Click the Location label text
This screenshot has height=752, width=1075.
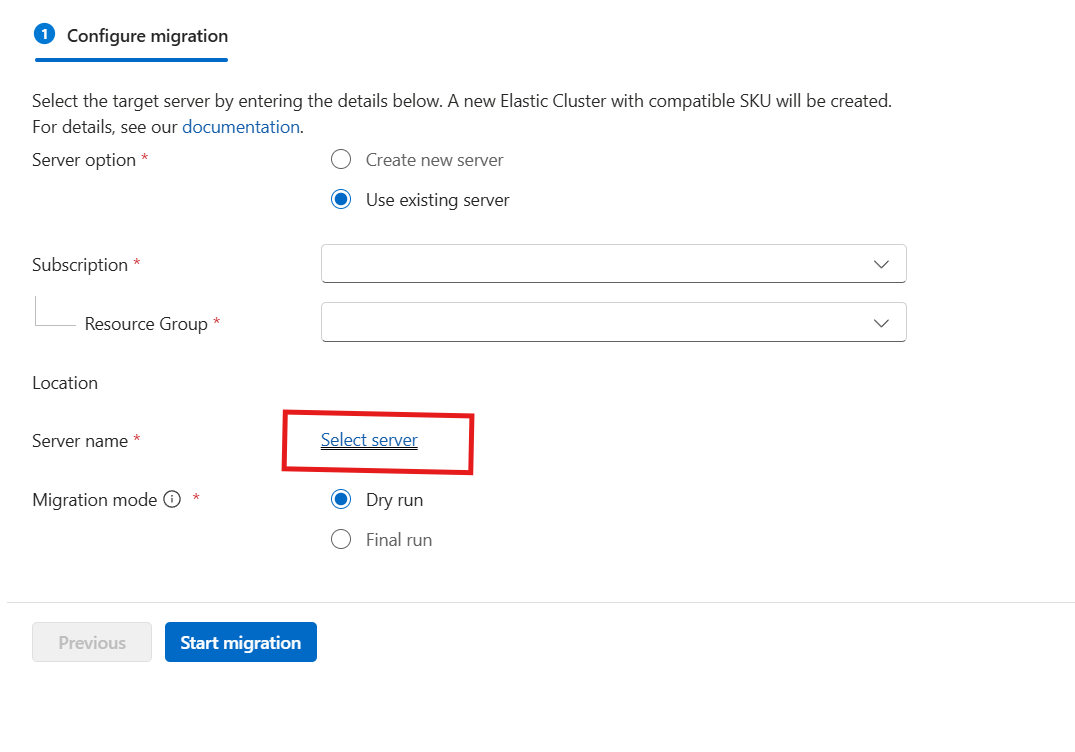pyautogui.click(x=65, y=383)
